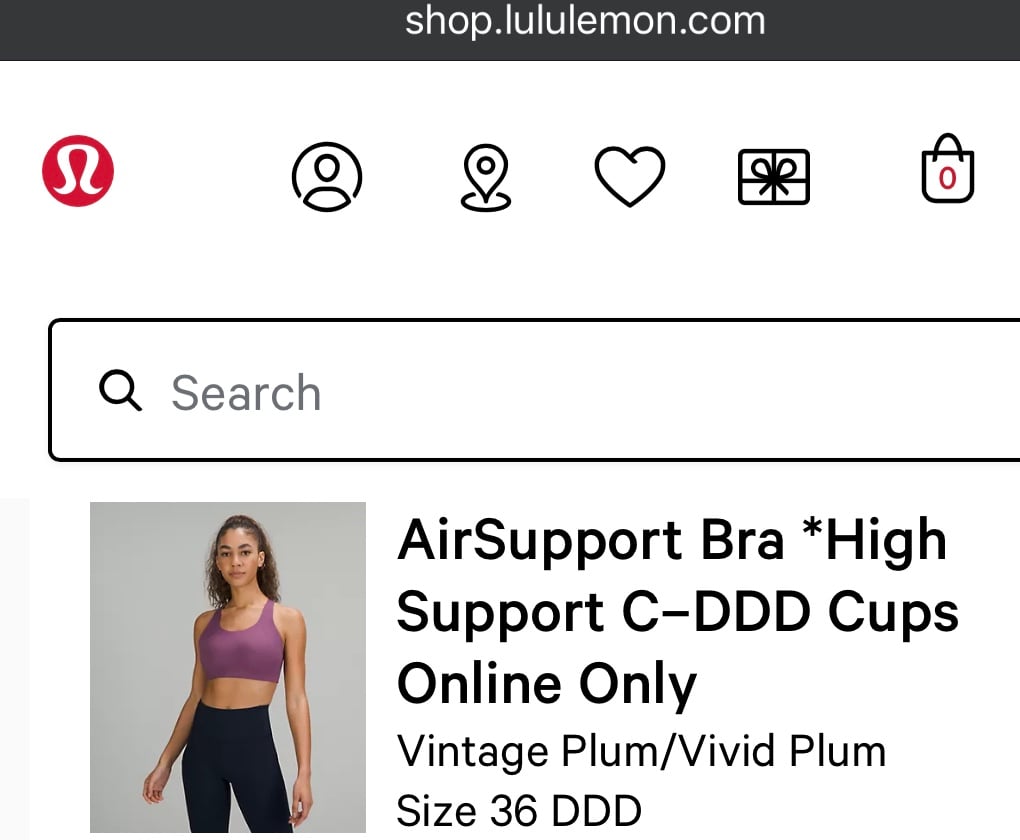Open the AirSupport Bra product title link
This screenshot has height=840, width=1020.
[x=677, y=612]
